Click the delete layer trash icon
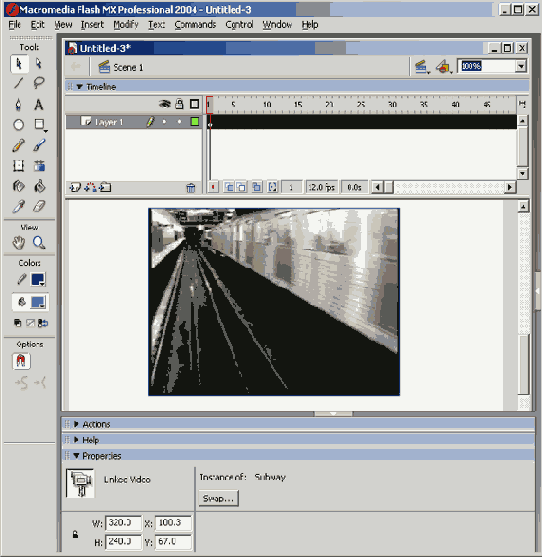Screen dimensions: 542x557 tap(191, 188)
